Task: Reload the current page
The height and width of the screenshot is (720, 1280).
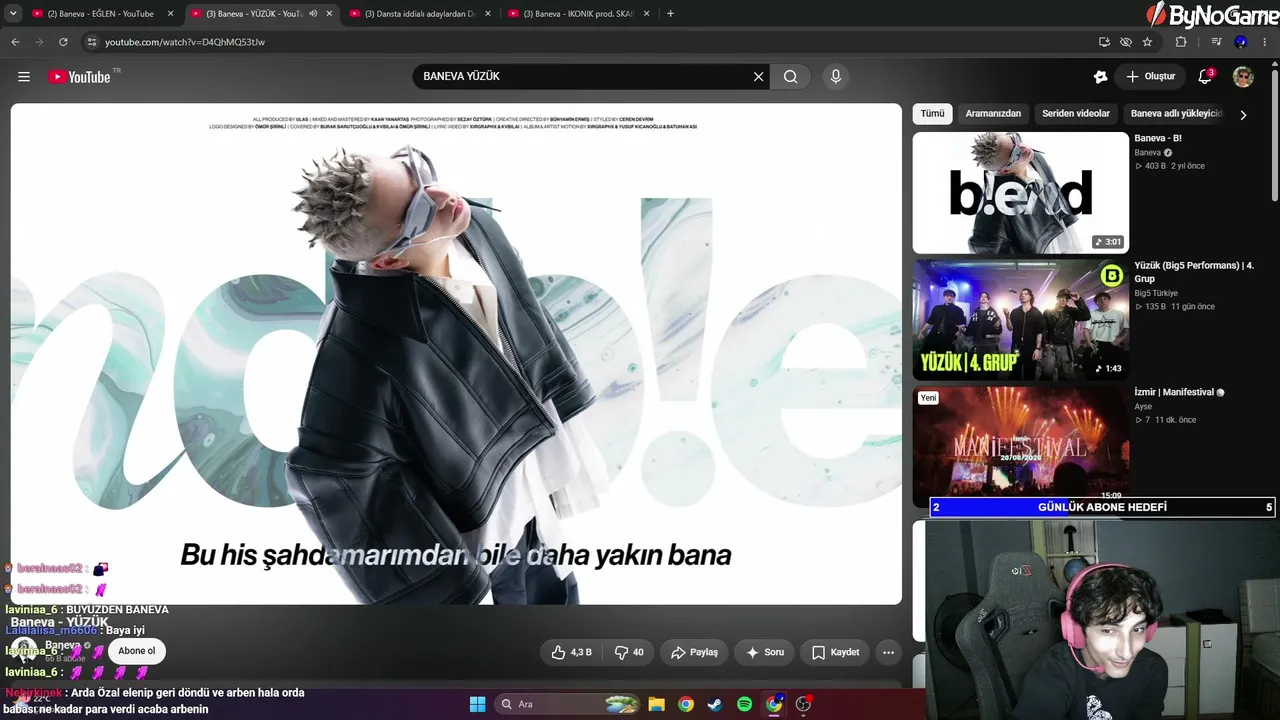Action: 63,42
